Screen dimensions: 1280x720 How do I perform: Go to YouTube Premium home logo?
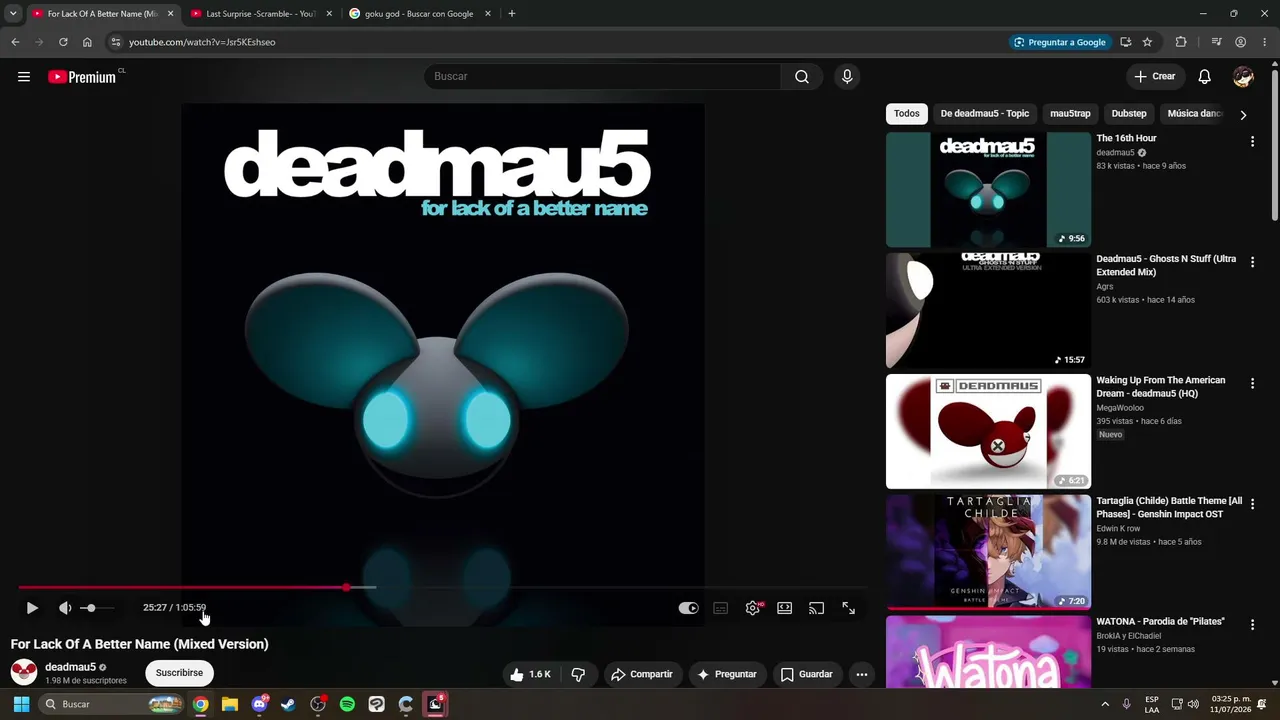click(x=82, y=77)
